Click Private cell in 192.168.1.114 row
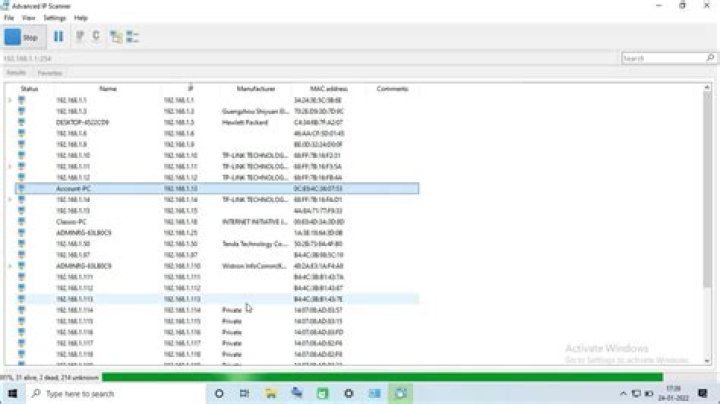This screenshot has width=720, height=404. point(232,310)
